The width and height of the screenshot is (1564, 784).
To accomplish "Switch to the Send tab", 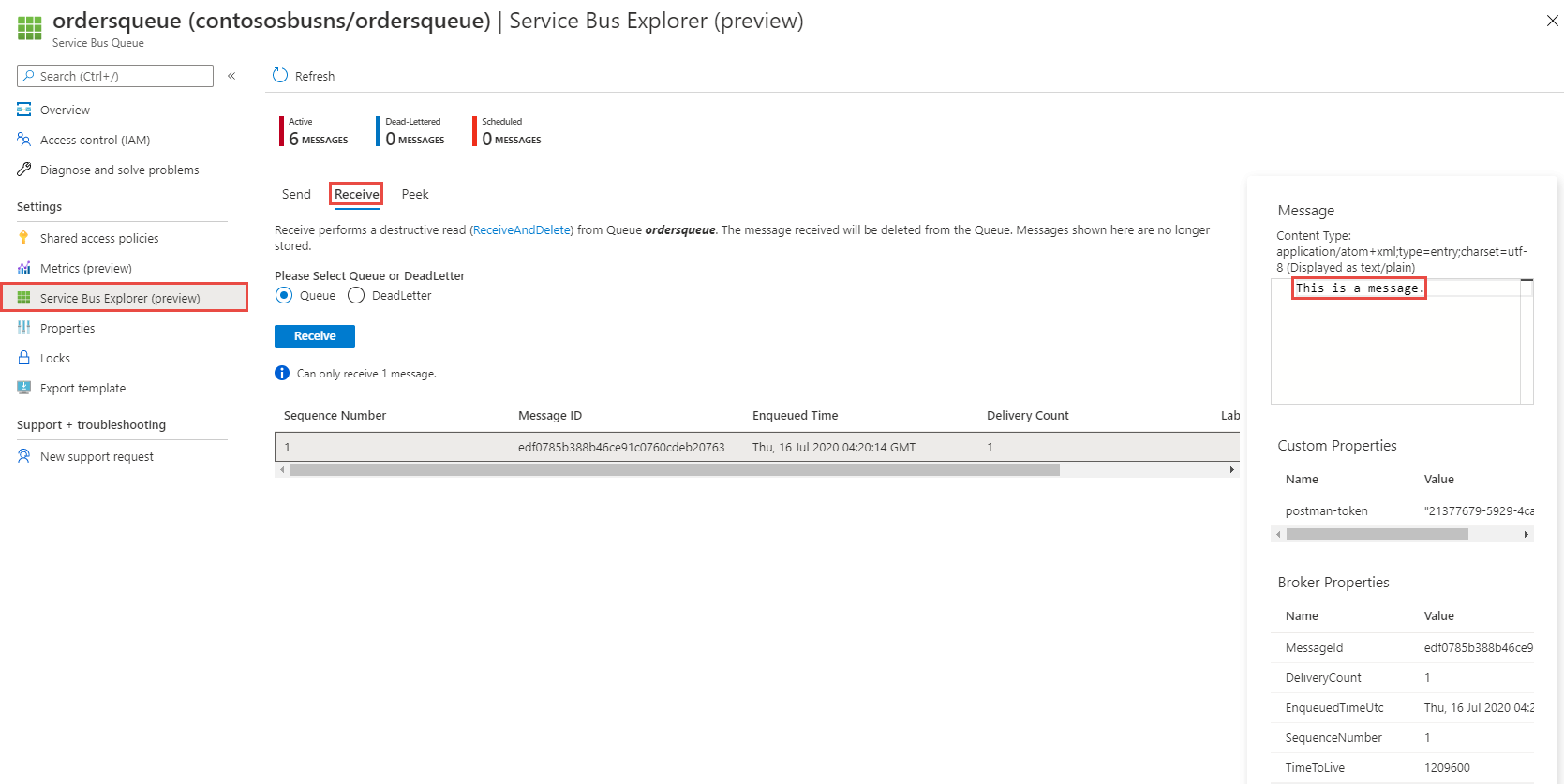I will [296, 194].
